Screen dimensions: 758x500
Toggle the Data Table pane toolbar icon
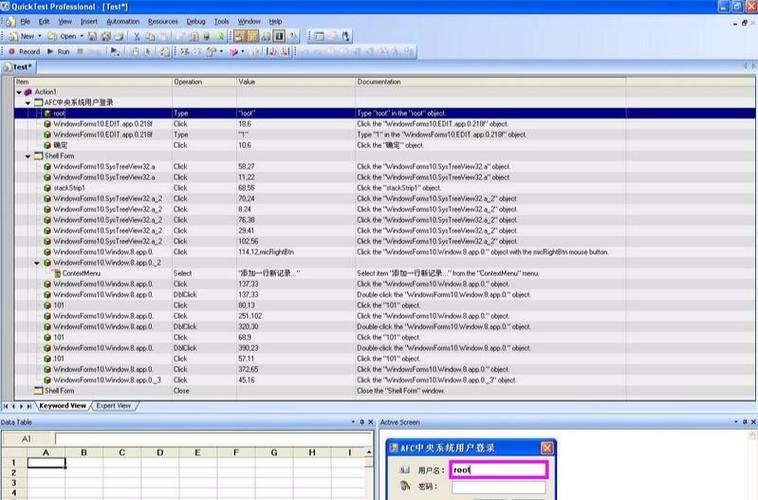253,36
